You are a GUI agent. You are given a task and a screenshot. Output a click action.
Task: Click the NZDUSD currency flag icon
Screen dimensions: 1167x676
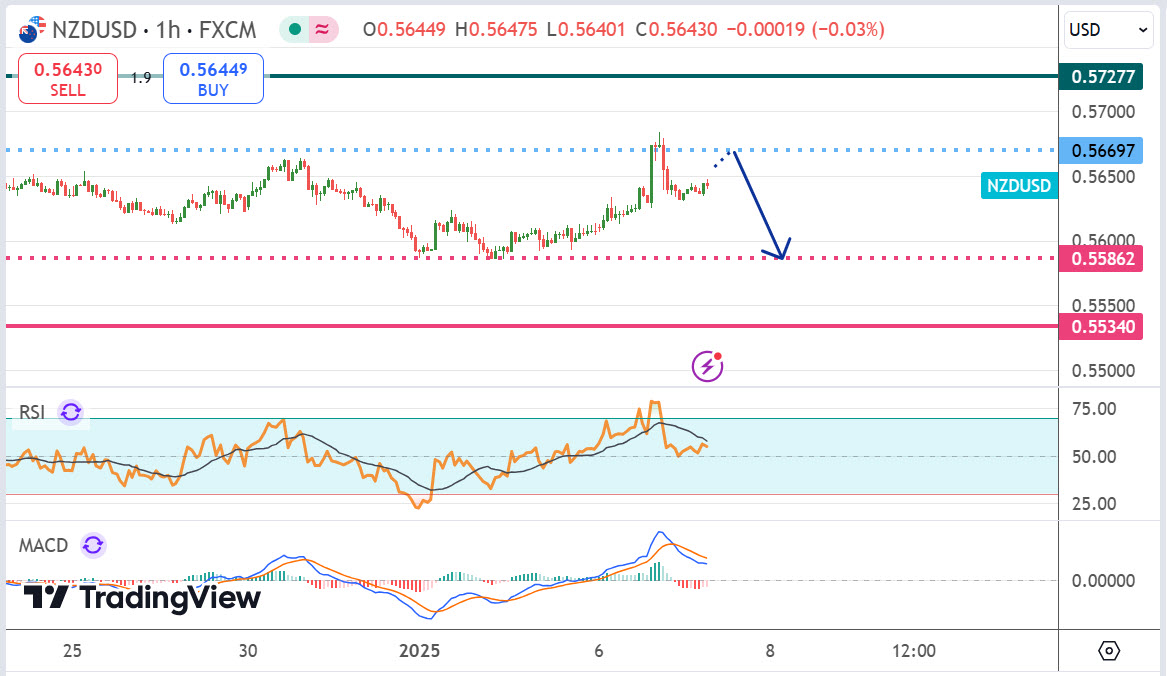tap(31, 30)
